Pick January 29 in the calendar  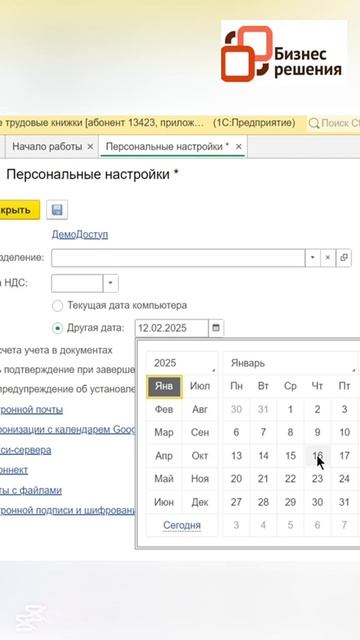click(290, 502)
